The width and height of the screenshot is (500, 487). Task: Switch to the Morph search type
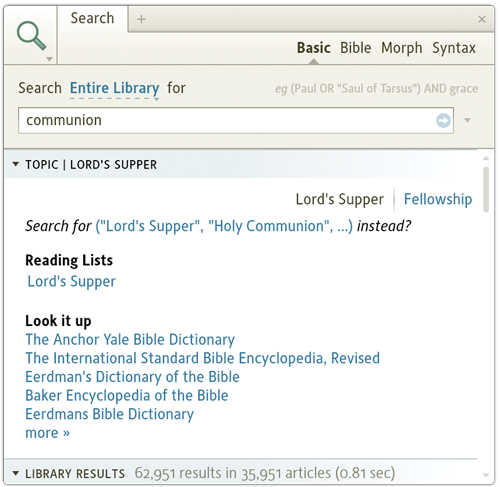401,49
